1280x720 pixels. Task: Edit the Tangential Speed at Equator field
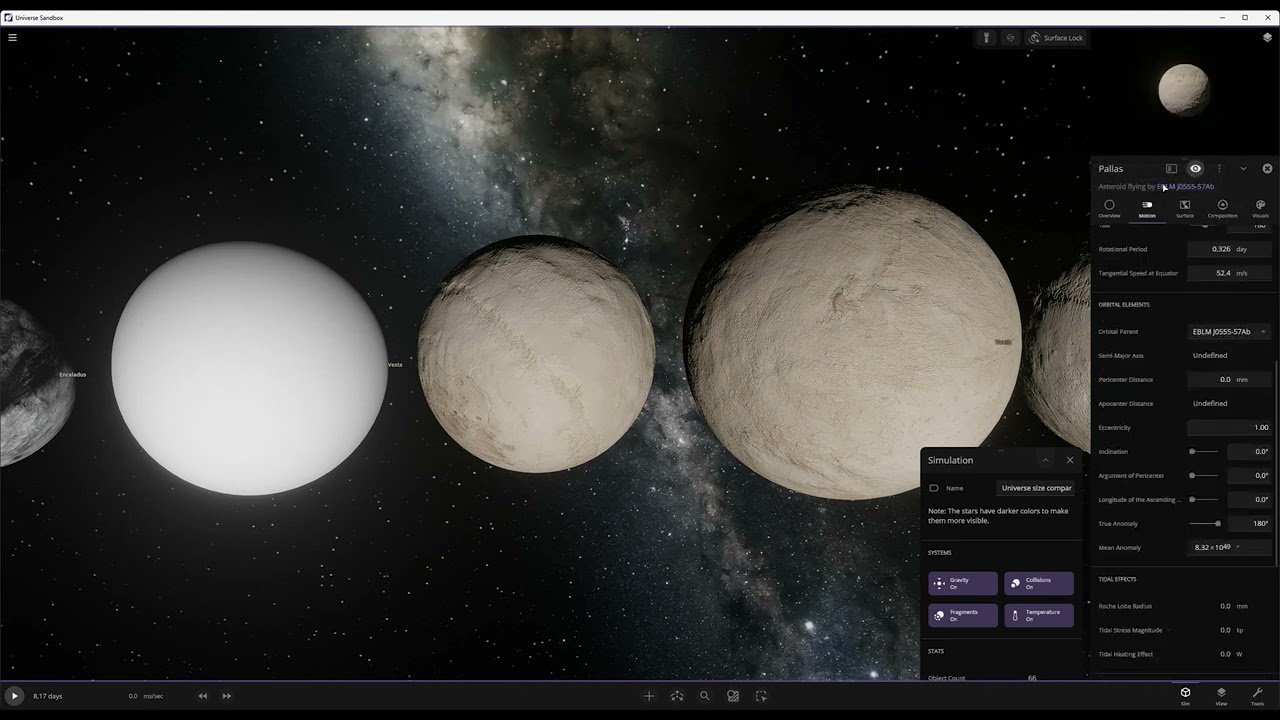[1229, 273]
